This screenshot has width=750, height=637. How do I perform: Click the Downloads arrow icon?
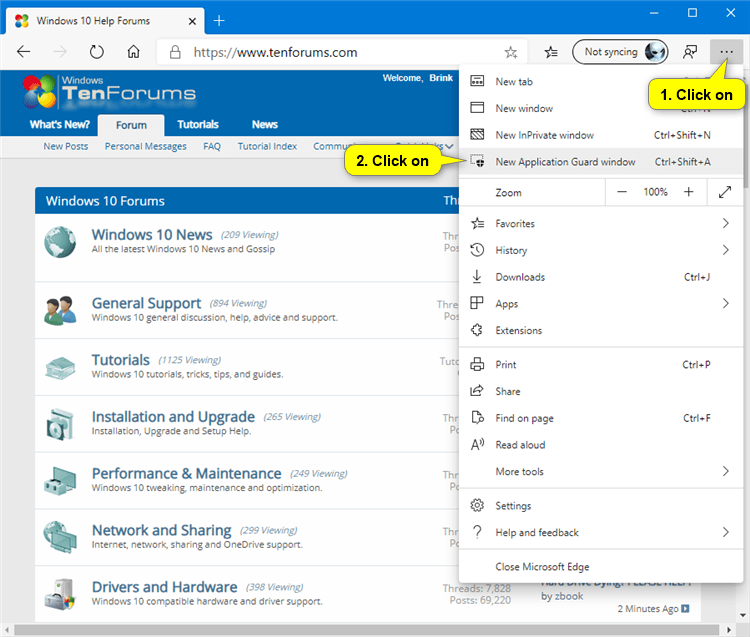pyautogui.click(x=477, y=276)
